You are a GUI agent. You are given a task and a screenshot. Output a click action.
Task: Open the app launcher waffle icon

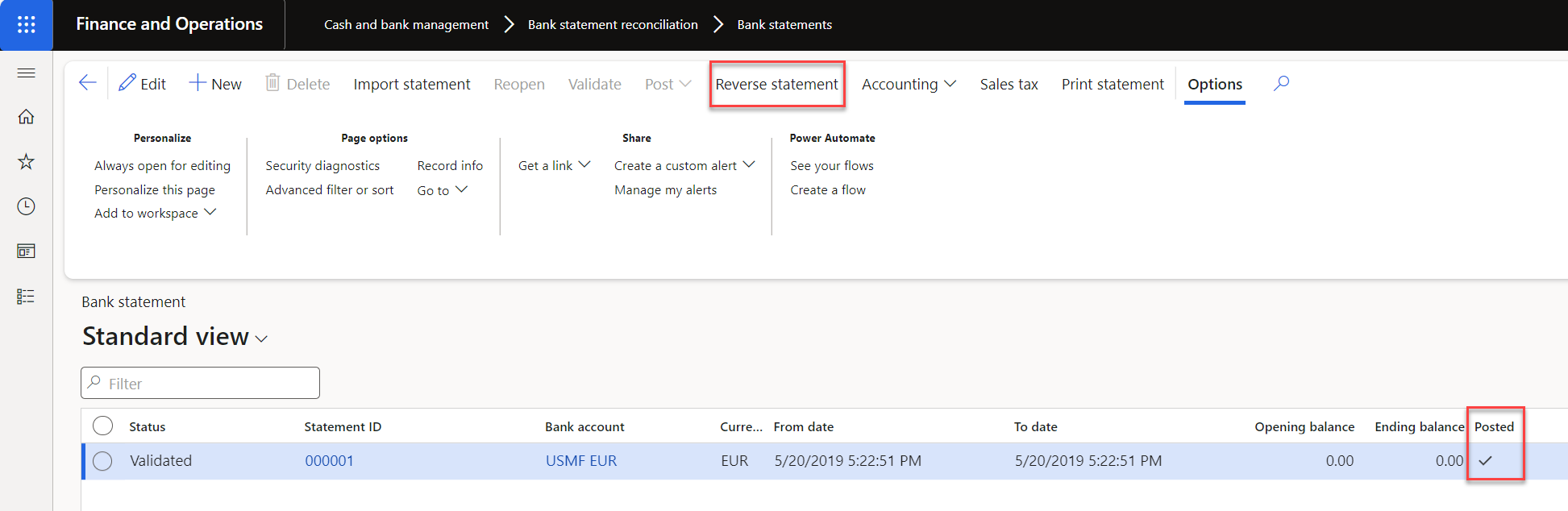tap(26, 25)
